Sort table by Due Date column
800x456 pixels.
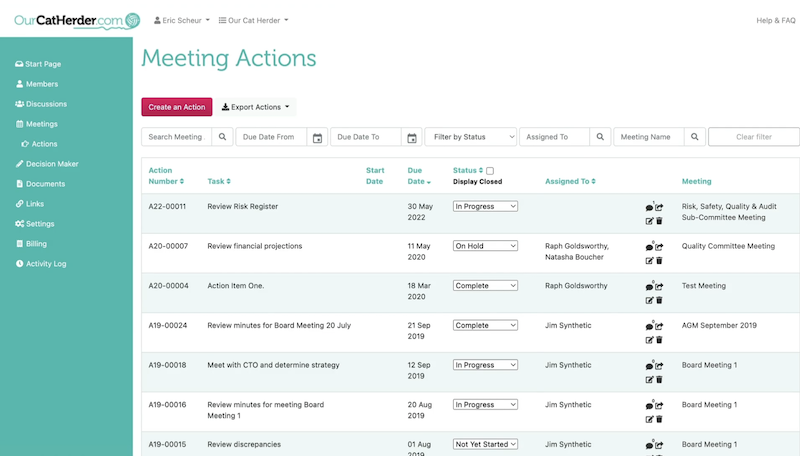(x=419, y=176)
